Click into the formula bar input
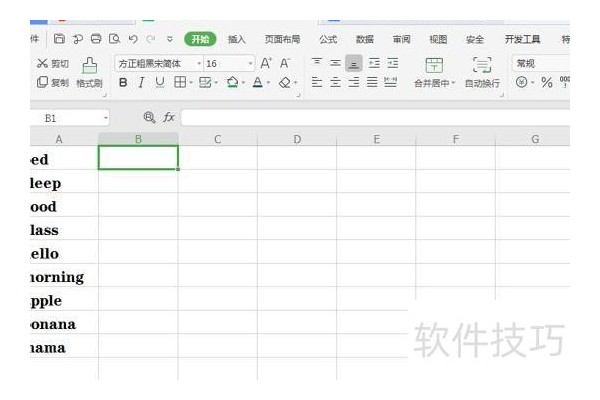 (x=375, y=118)
